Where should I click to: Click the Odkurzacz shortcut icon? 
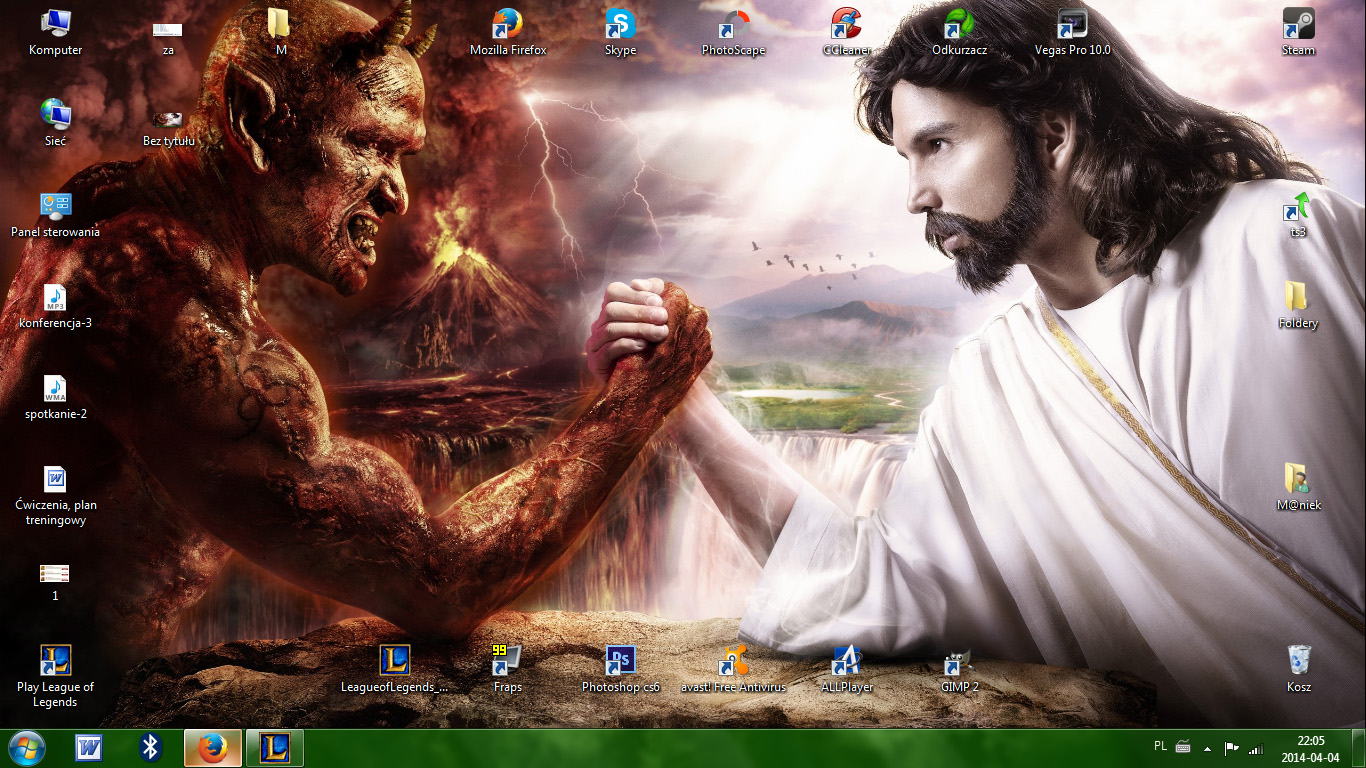coord(959,31)
